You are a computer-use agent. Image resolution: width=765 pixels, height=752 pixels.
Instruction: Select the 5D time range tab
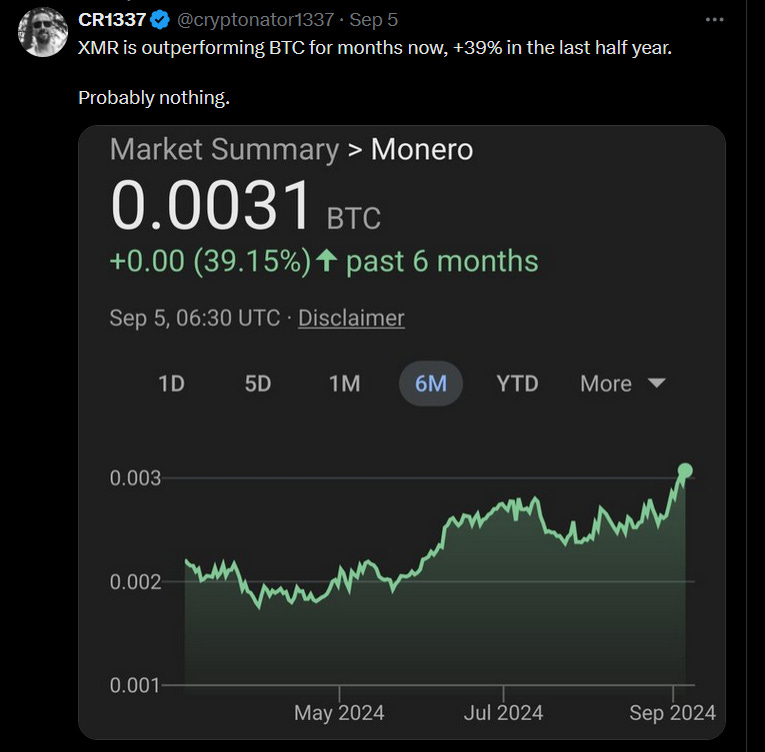(258, 384)
